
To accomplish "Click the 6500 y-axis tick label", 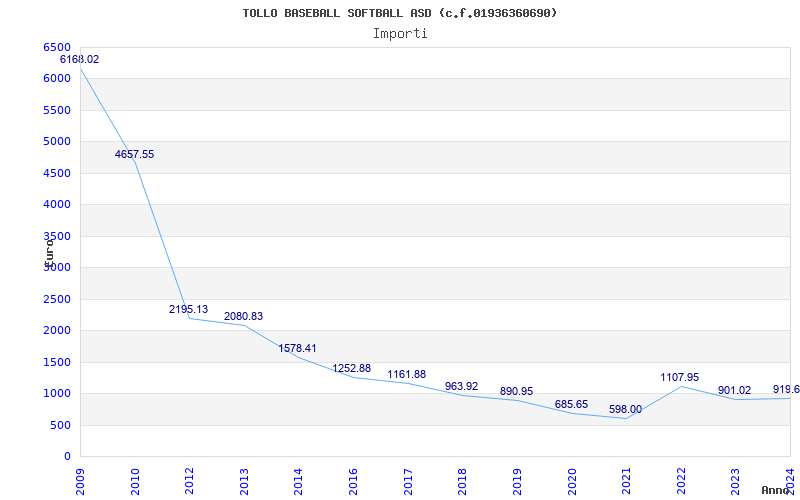I will pos(57,47).
